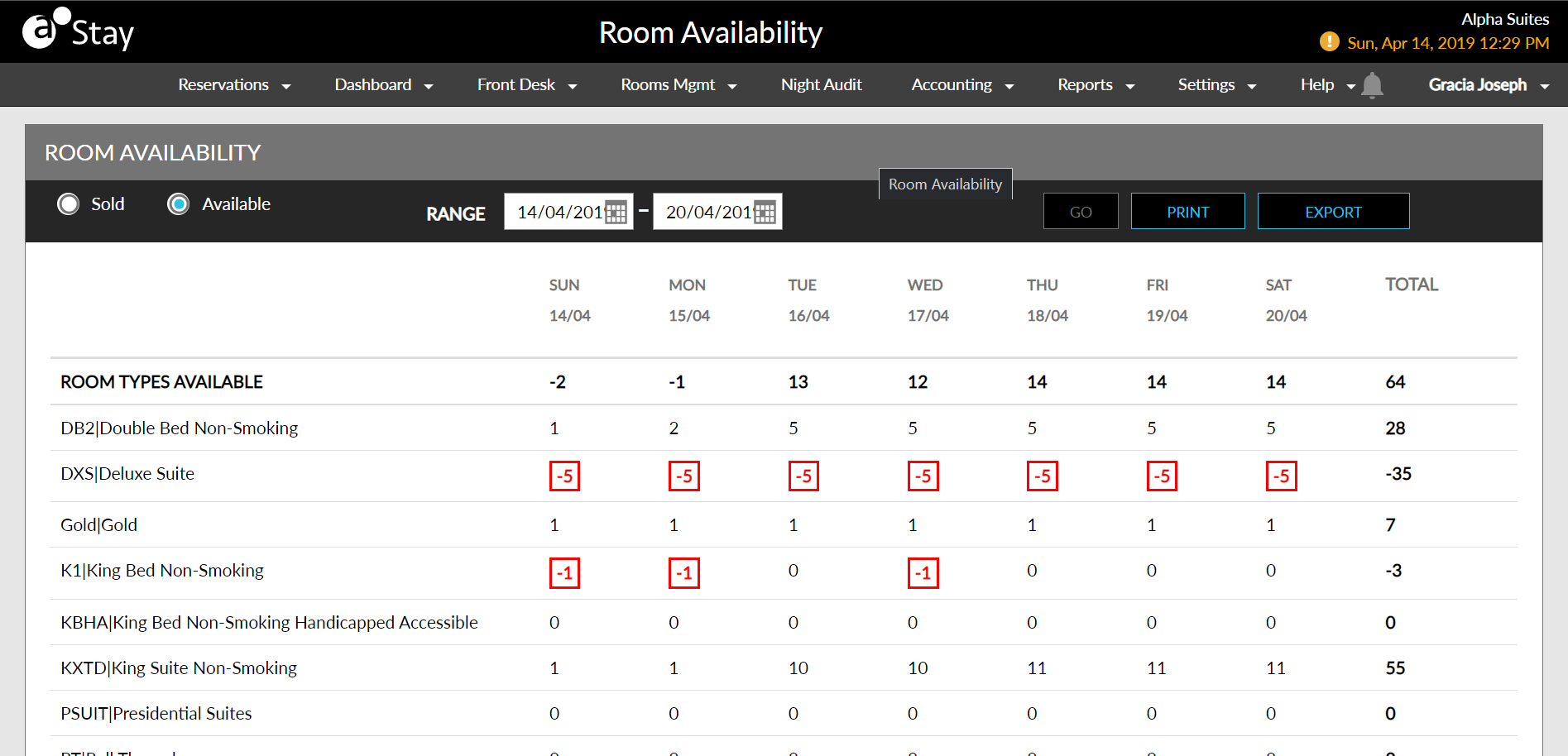Select the Sold radio button
Screen dimensions: 1568x756
[x=69, y=203]
